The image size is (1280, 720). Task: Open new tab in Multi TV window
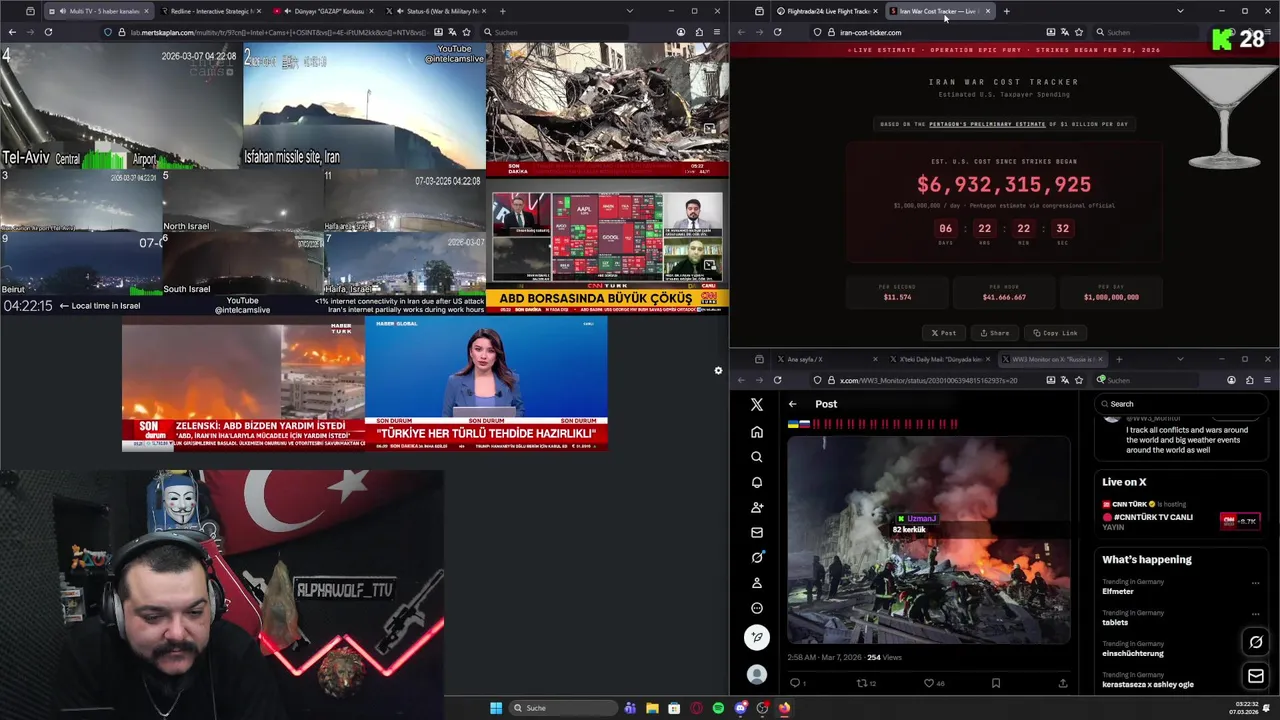pos(502,11)
